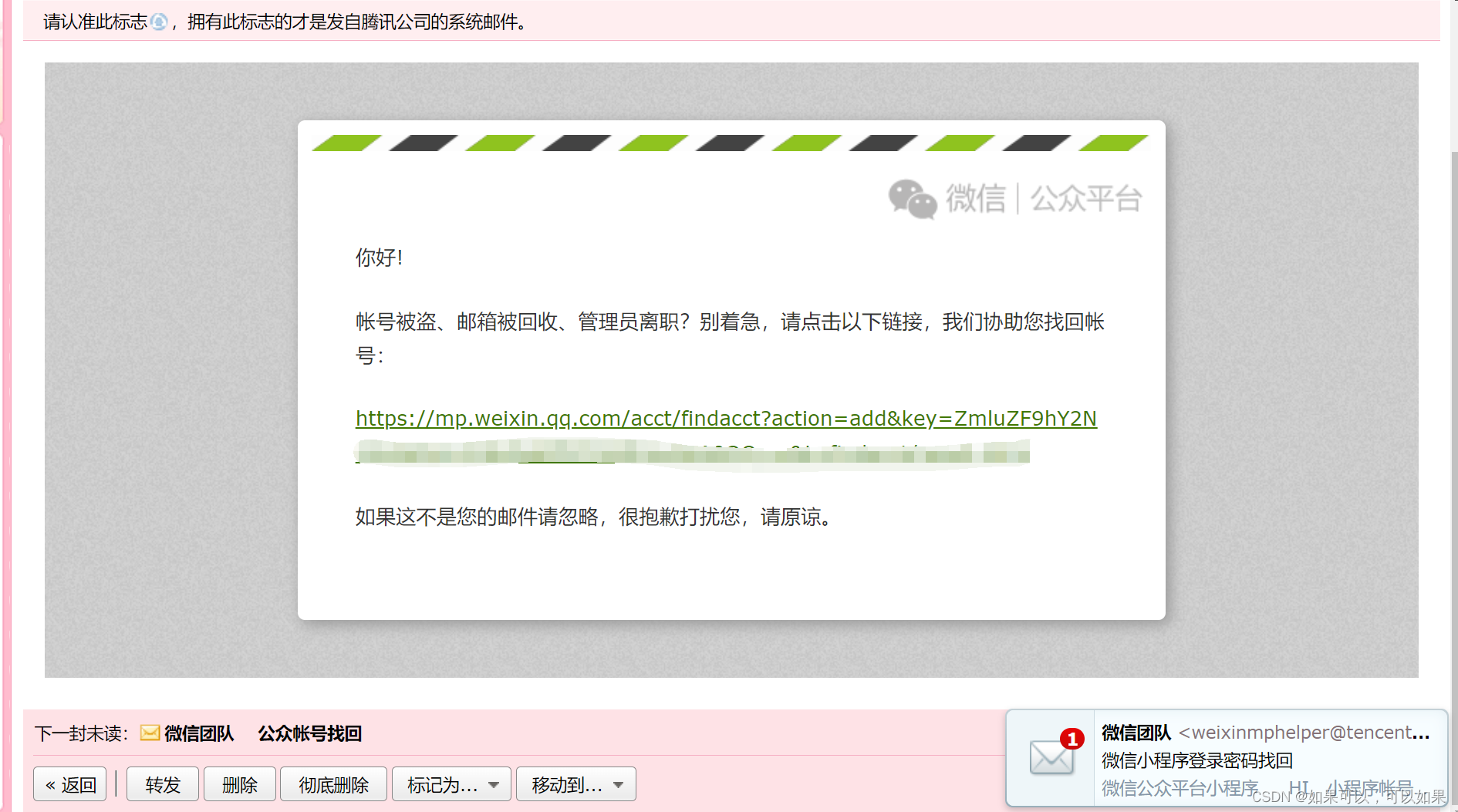Click the «返回 button to go back

(x=69, y=783)
